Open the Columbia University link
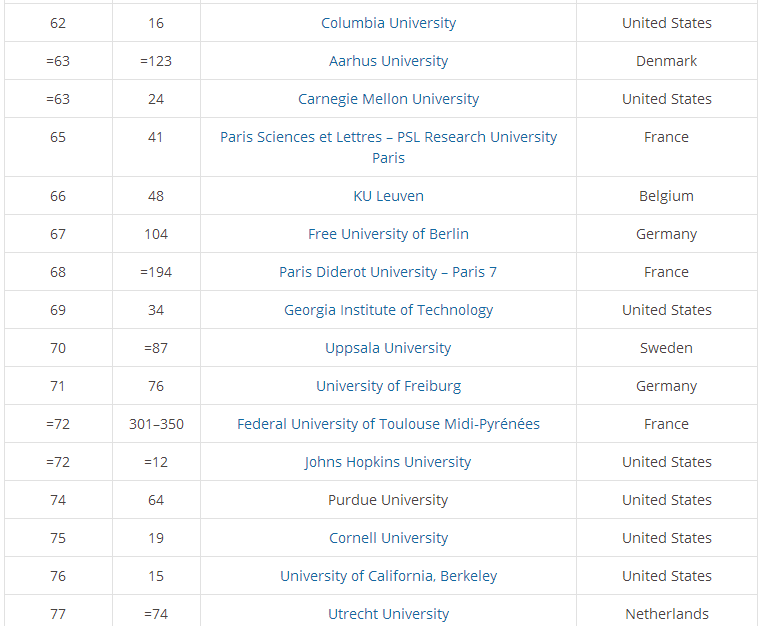 tap(388, 23)
